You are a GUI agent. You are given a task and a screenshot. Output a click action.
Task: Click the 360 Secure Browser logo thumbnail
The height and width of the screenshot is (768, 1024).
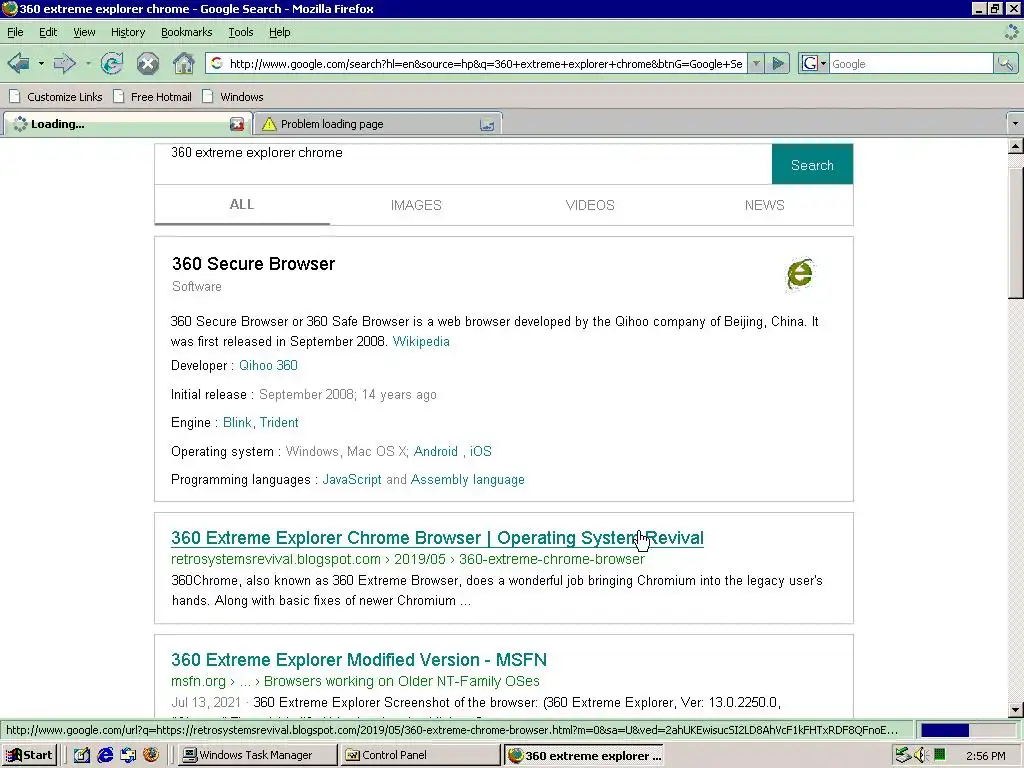(x=799, y=274)
